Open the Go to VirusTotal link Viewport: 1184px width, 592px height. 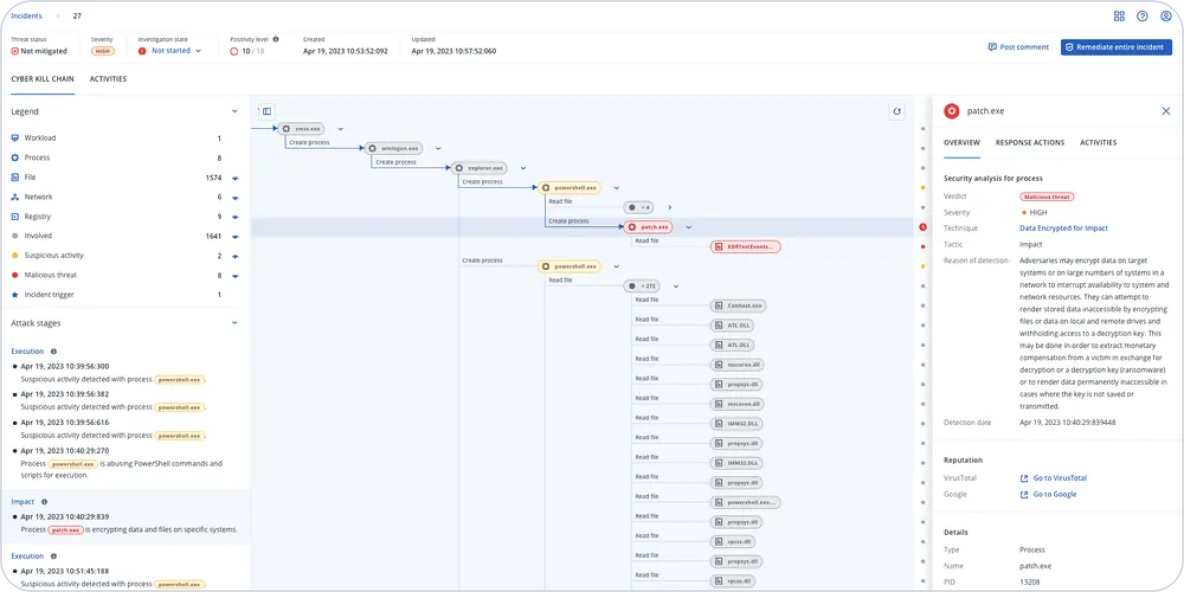(1058, 478)
